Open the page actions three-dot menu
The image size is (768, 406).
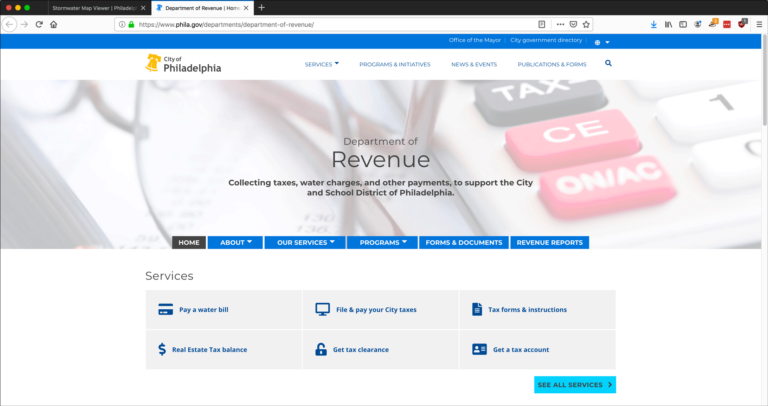coord(560,24)
